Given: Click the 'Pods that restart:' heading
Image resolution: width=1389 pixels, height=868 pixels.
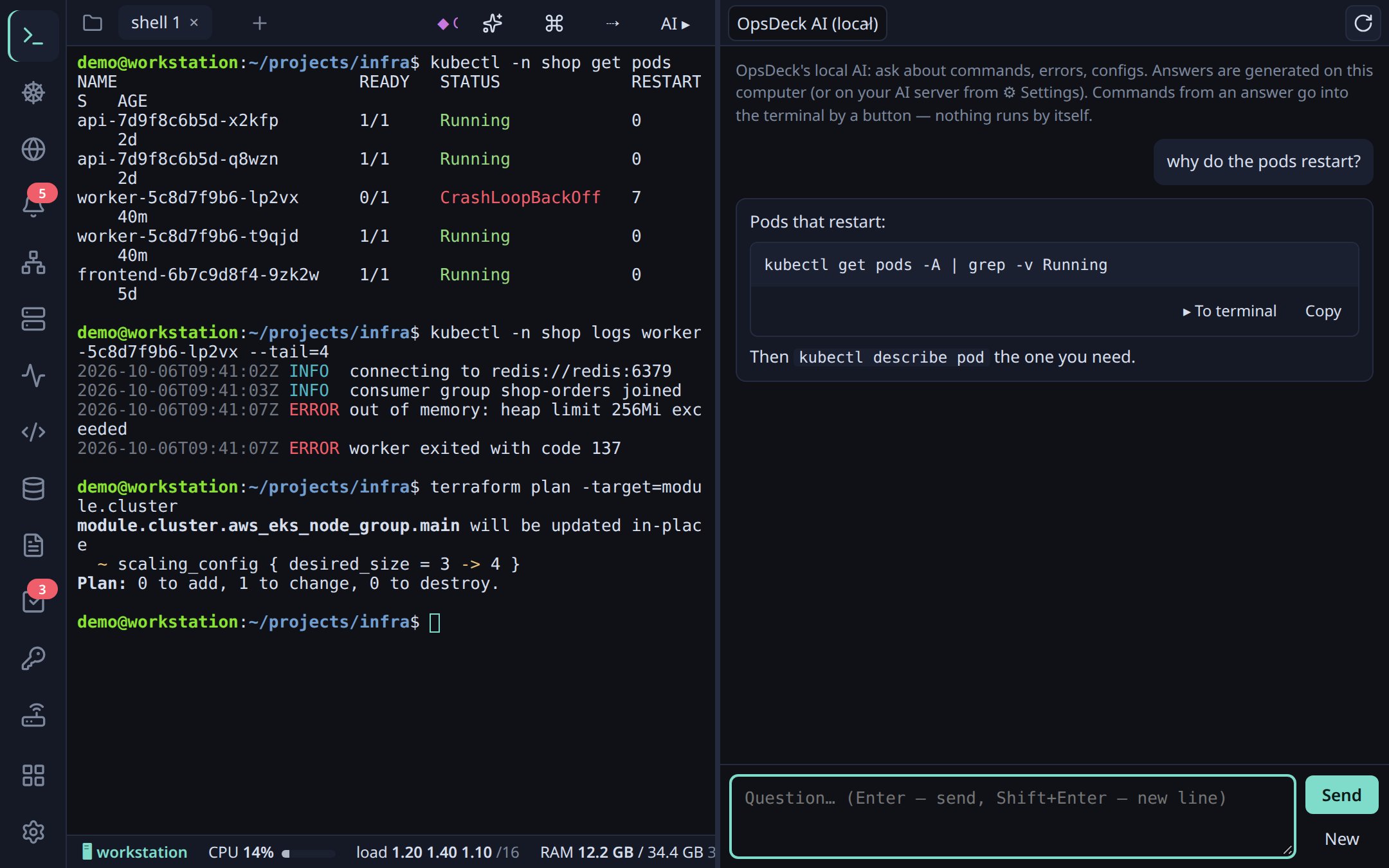Looking at the screenshot, I should (817, 222).
